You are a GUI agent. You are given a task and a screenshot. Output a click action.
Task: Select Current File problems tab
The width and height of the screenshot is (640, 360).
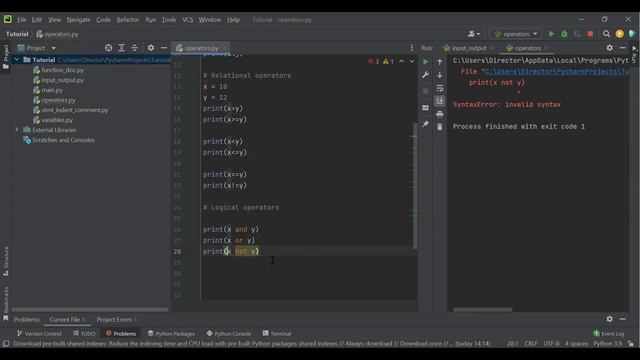(64, 320)
